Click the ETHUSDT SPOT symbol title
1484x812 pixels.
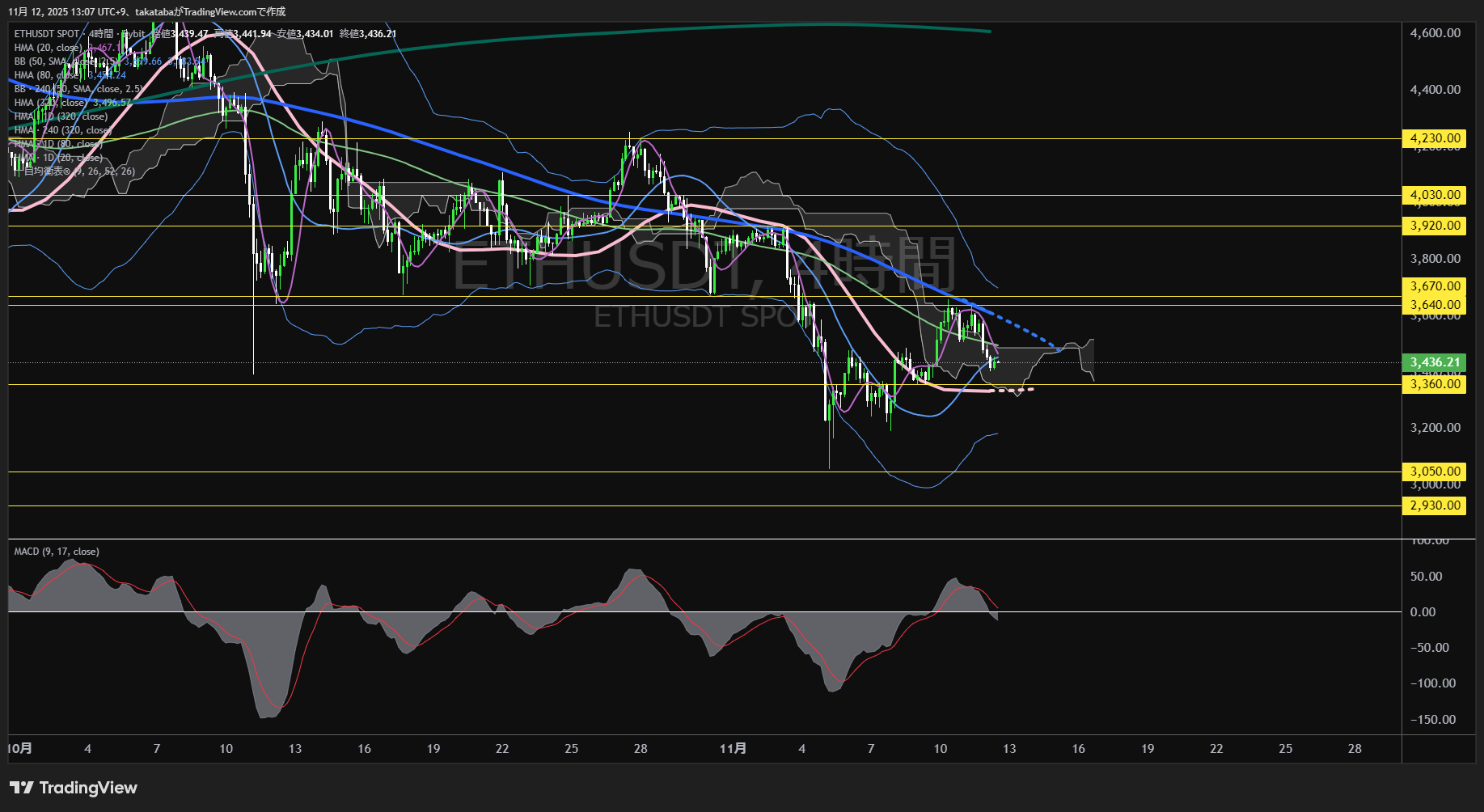[x=47, y=34]
